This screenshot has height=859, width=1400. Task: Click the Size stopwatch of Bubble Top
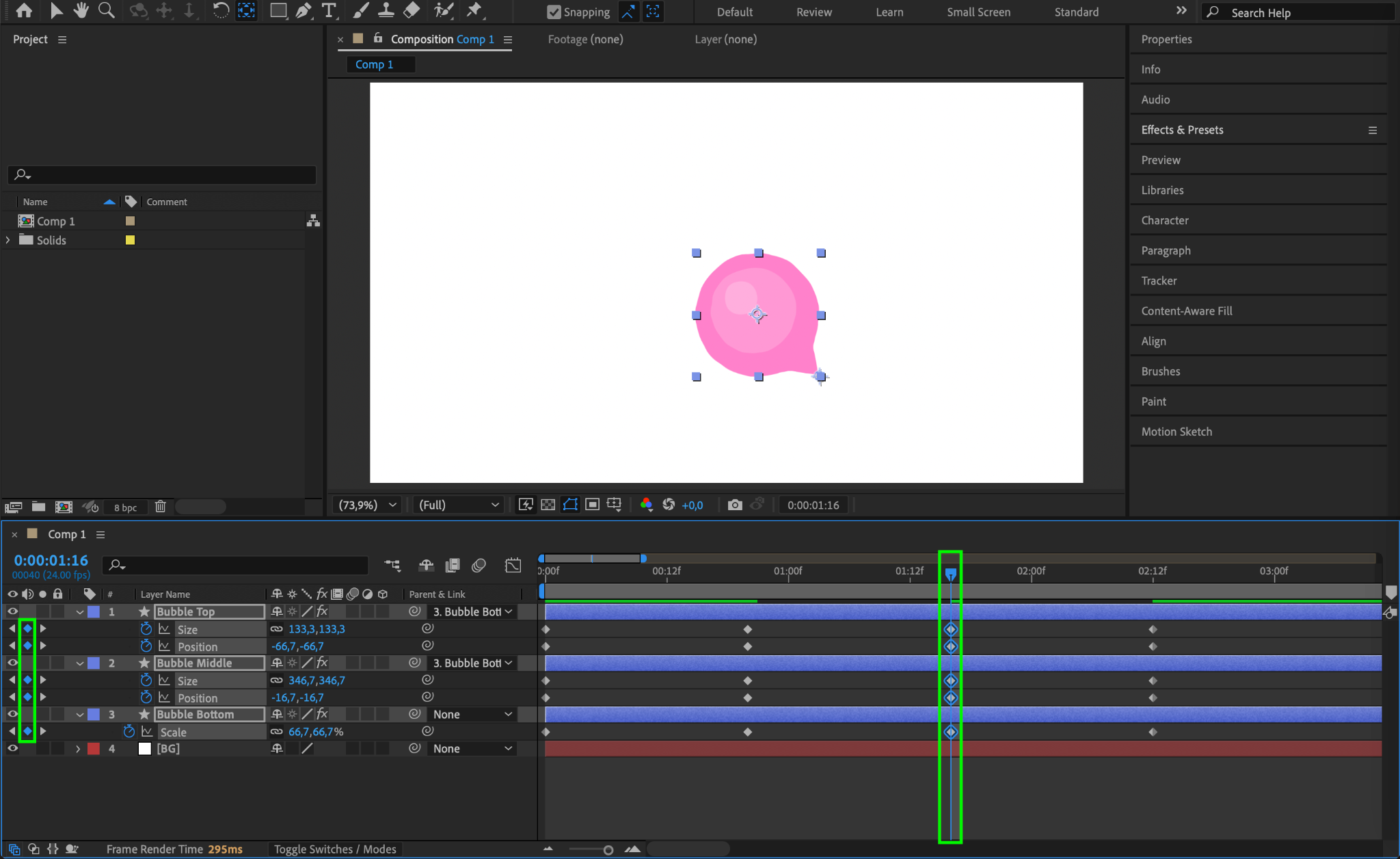(146, 629)
